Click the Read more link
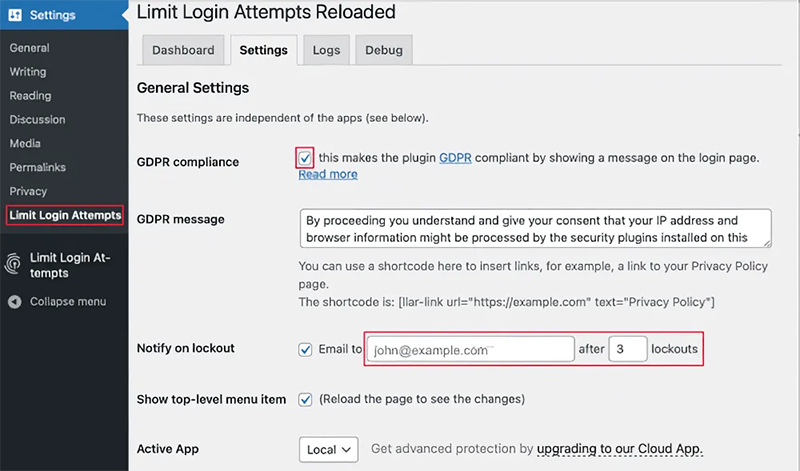This screenshot has height=471, width=800. tap(328, 175)
